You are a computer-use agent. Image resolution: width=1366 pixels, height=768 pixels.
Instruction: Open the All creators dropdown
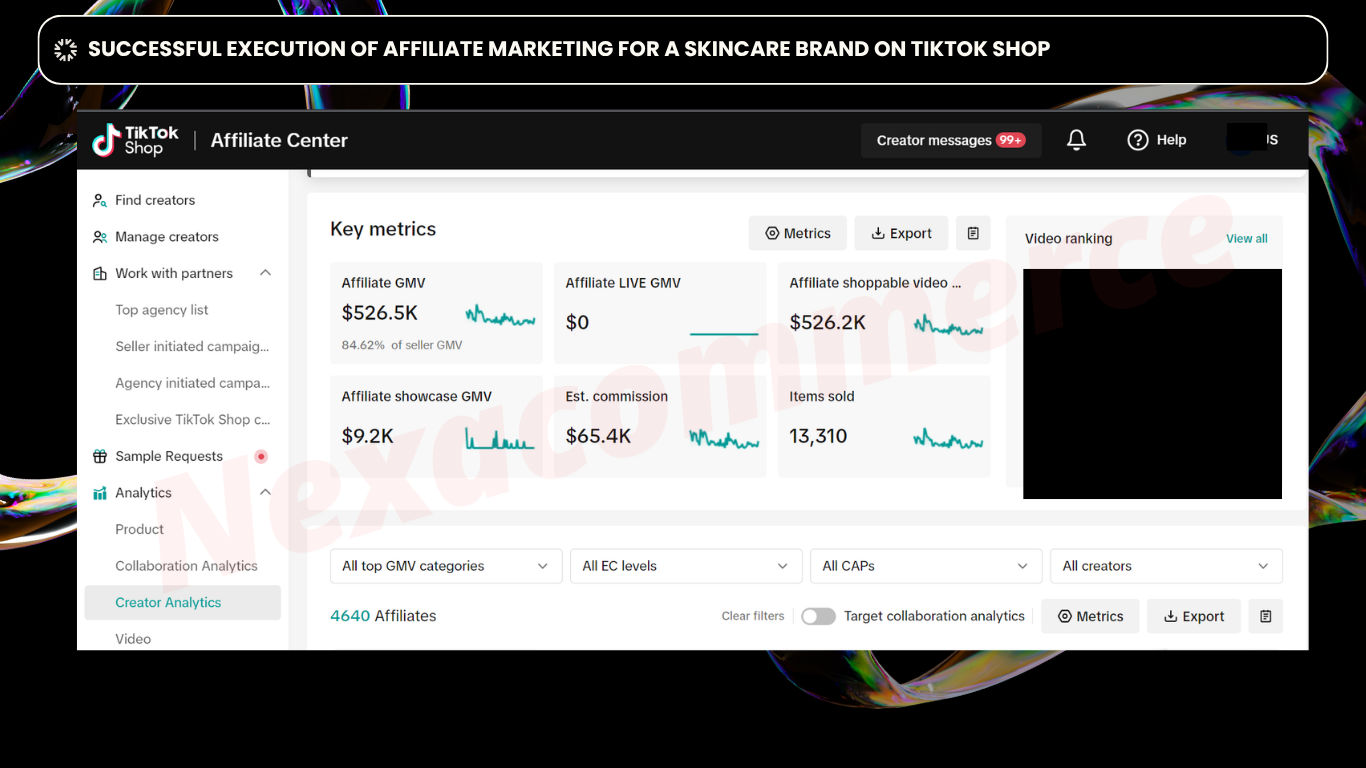(1165, 566)
